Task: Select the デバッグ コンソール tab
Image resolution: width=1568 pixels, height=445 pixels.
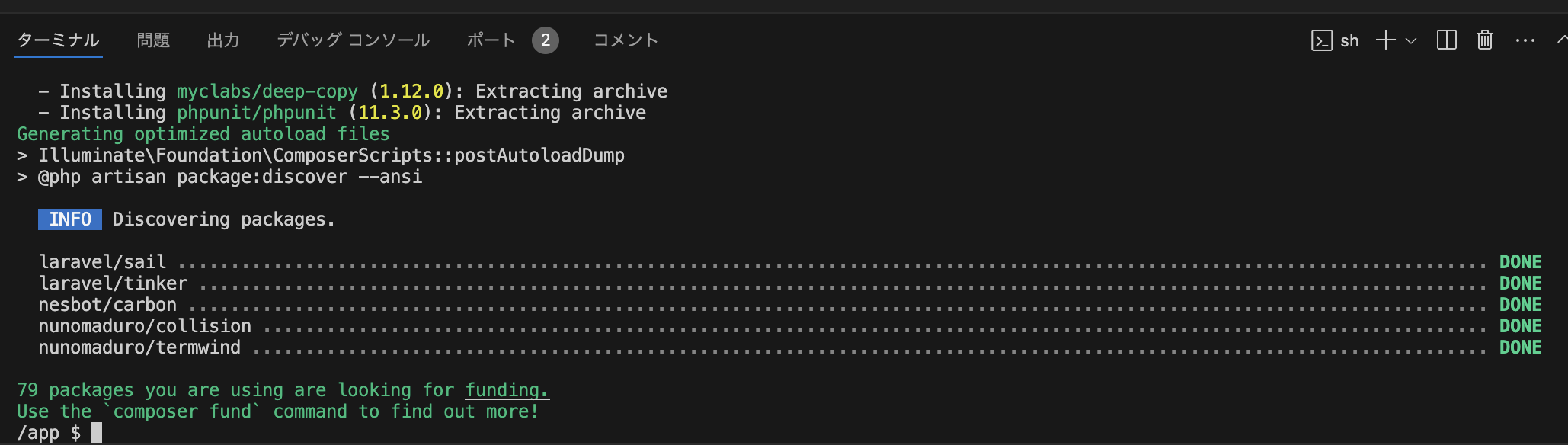Action: coord(353,40)
